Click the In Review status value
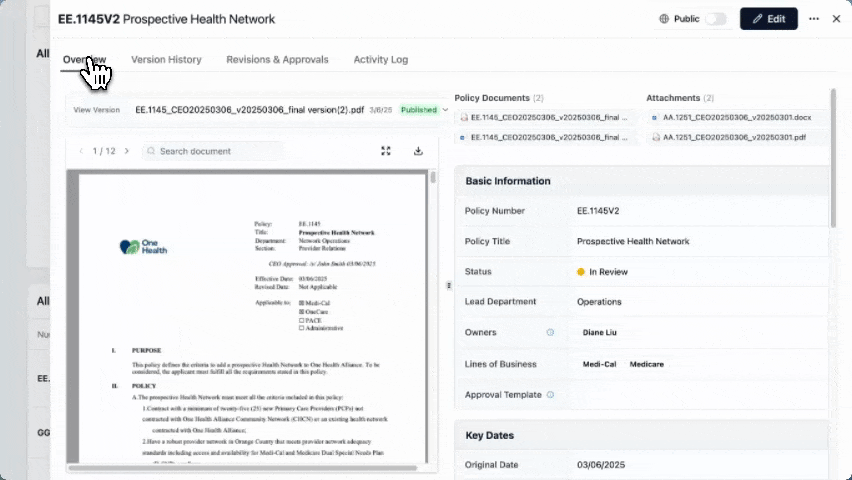The height and width of the screenshot is (480, 852). pos(602,272)
